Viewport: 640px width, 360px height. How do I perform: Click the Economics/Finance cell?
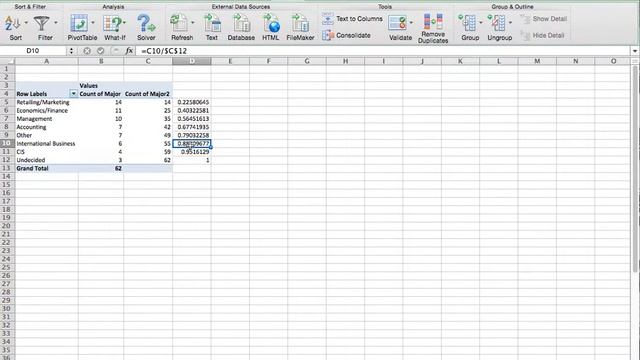pos(47,111)
